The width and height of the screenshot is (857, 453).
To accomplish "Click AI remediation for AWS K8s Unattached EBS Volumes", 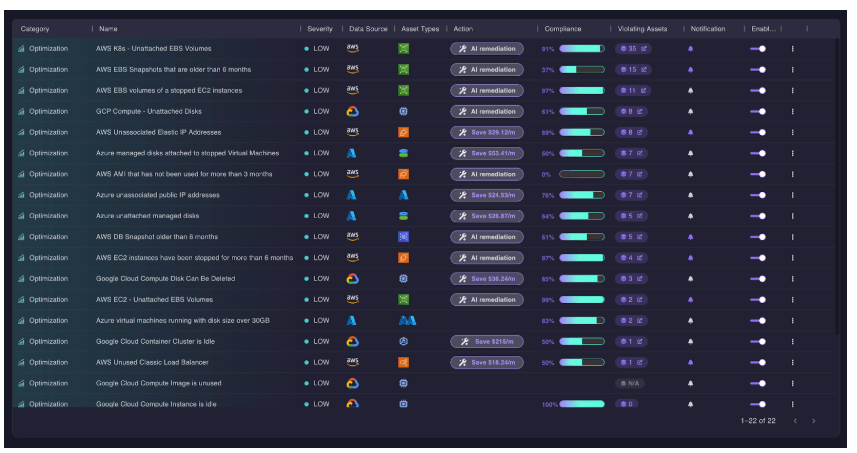I will tap(486, 49).
